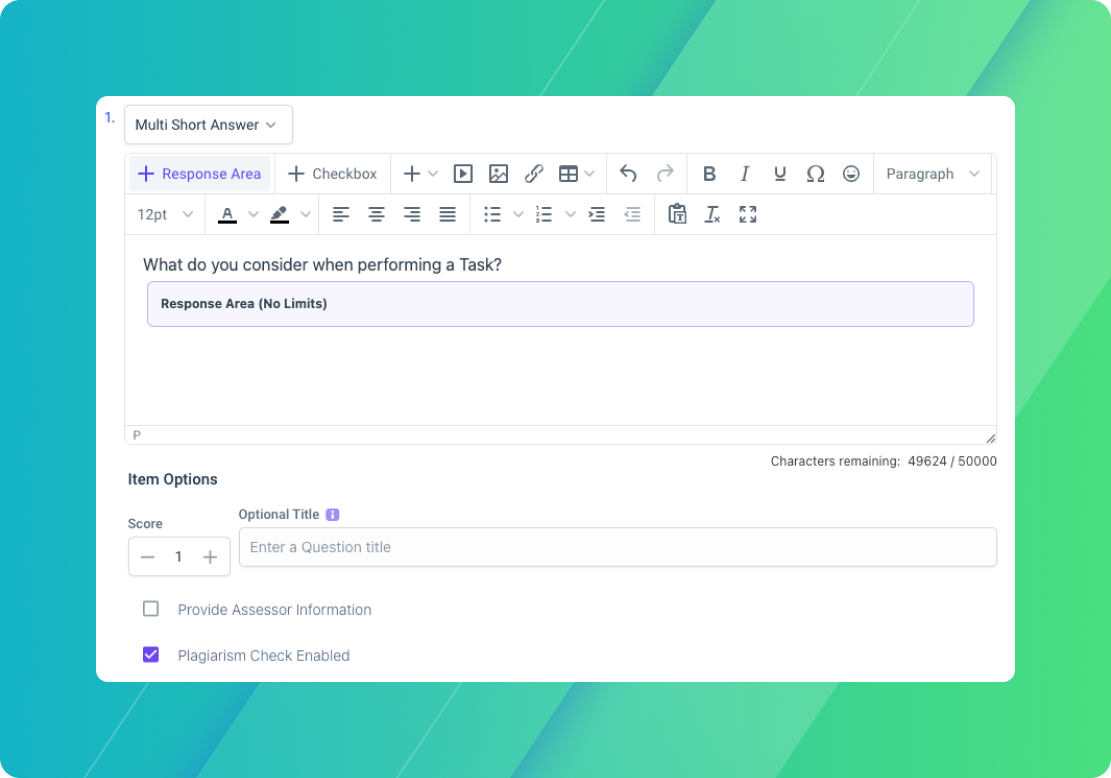Open the Paragraph style dropdown
Screen dimensions: 1111x778
click(x=931, y=173)
